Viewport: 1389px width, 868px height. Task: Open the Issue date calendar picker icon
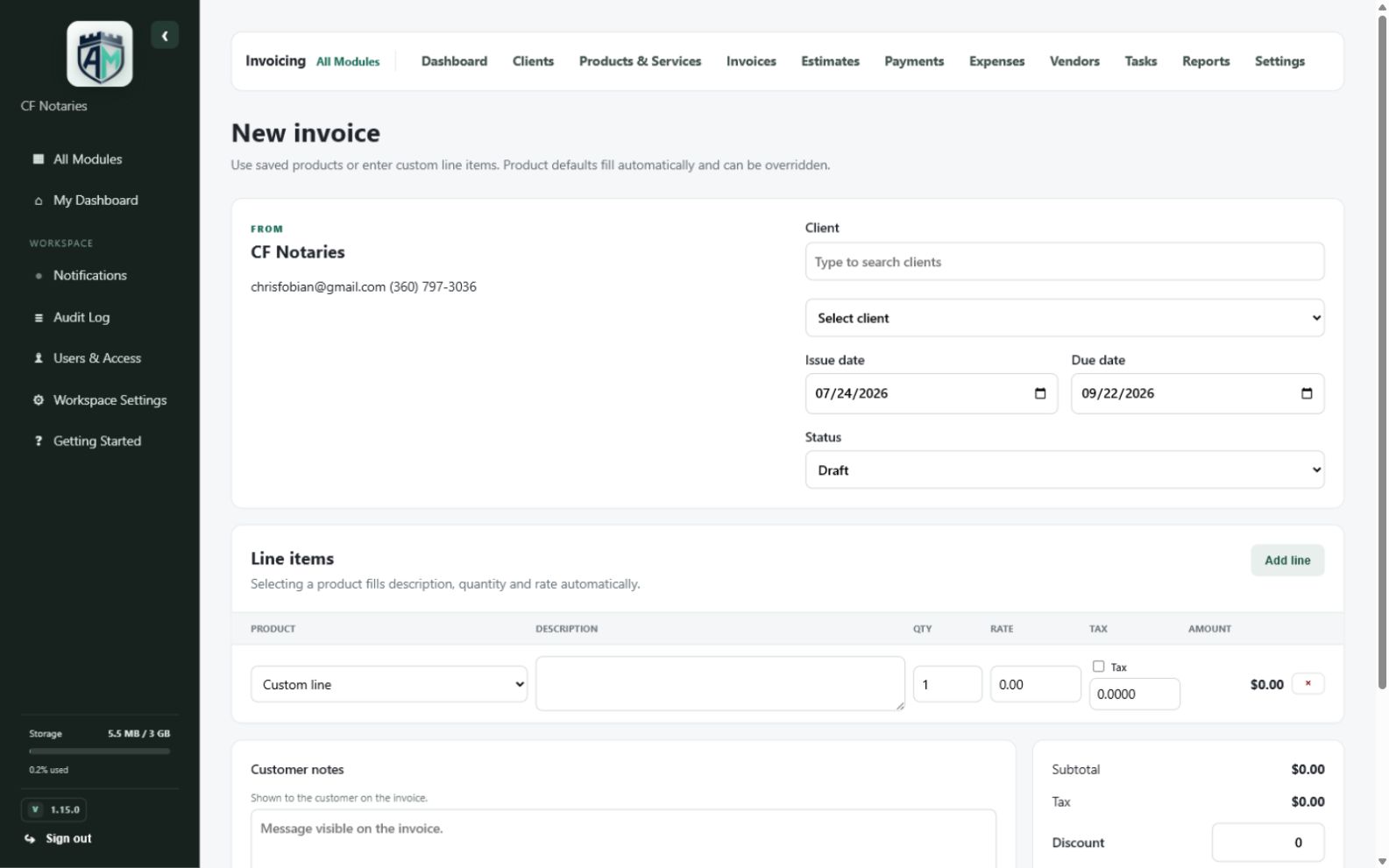click(1040, 393)
